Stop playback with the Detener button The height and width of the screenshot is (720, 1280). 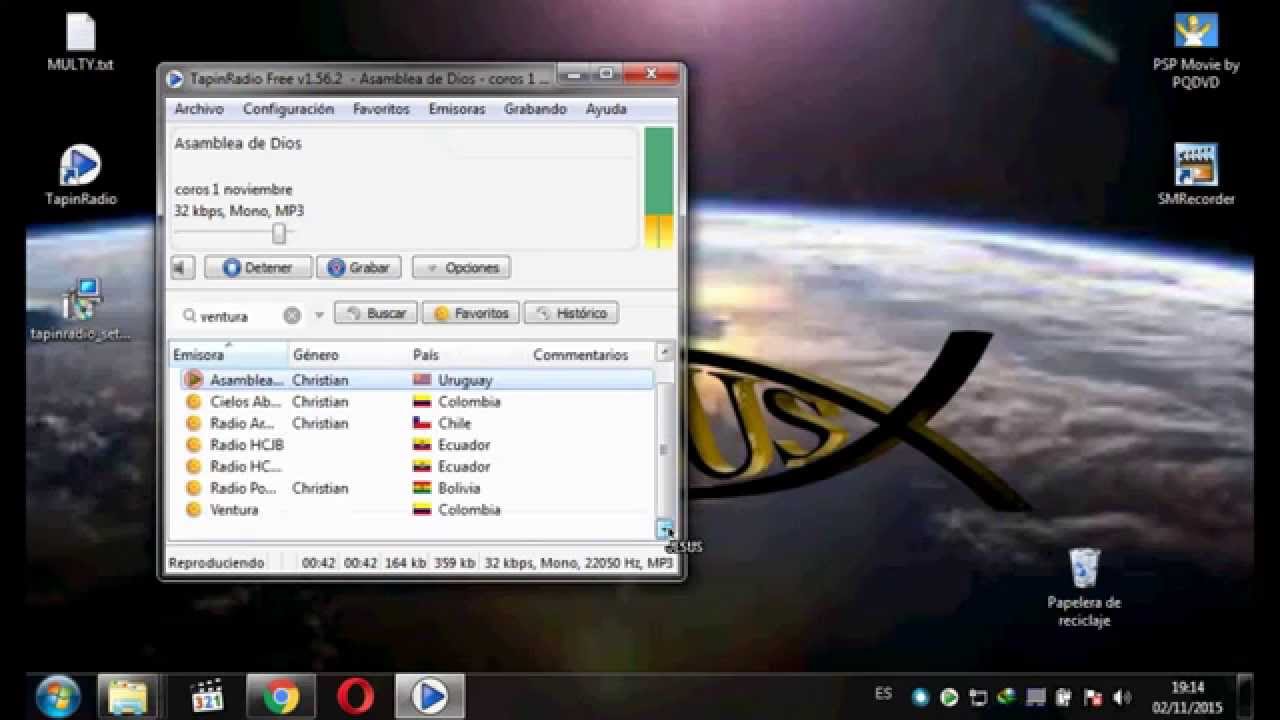258,268
